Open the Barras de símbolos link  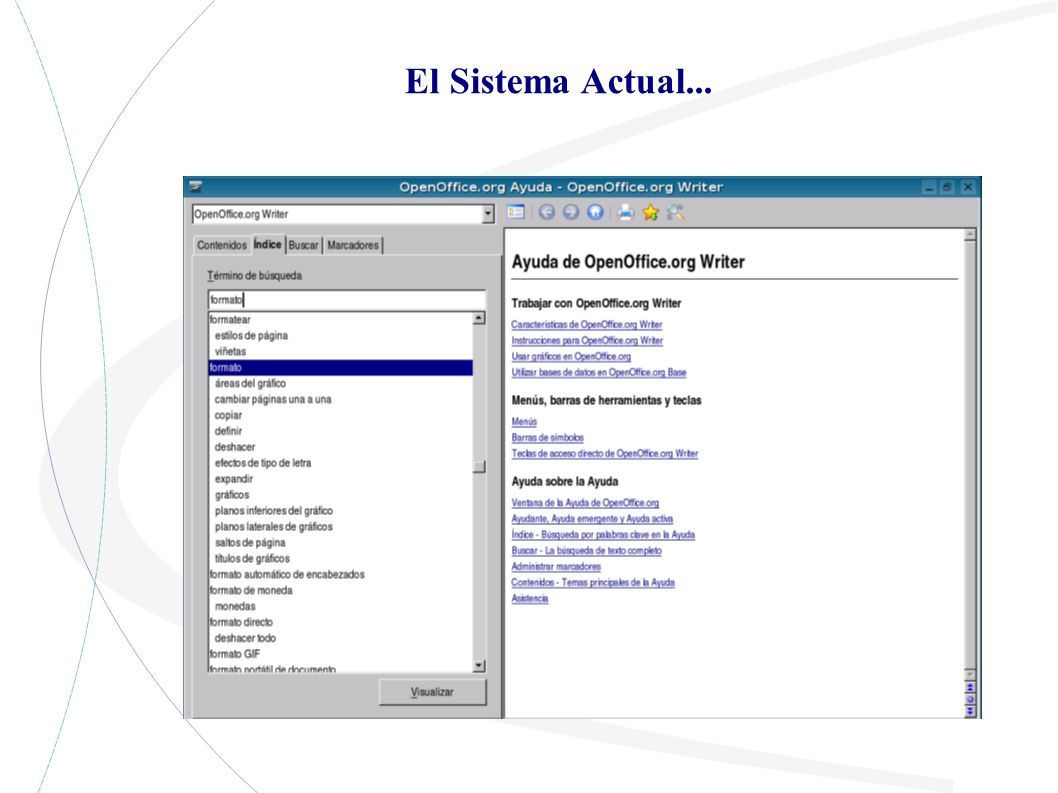click(x=547, y=438)
